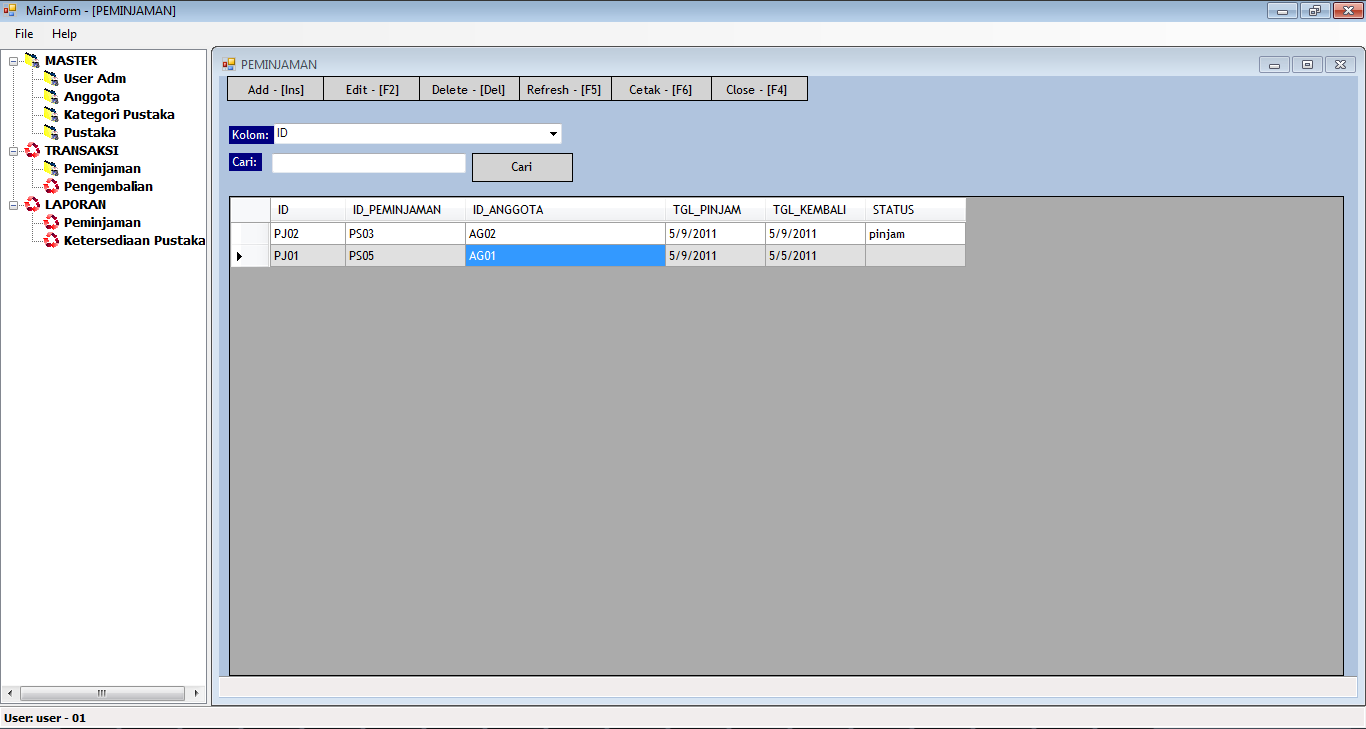Click the Add - [Ins] button
The width and height of the screenshot is (1366, 729).
point(275,89)
